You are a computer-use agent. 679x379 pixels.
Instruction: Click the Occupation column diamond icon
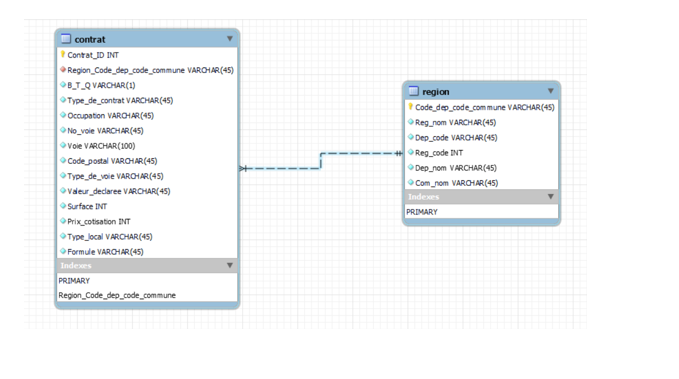(x=63, y=115)
